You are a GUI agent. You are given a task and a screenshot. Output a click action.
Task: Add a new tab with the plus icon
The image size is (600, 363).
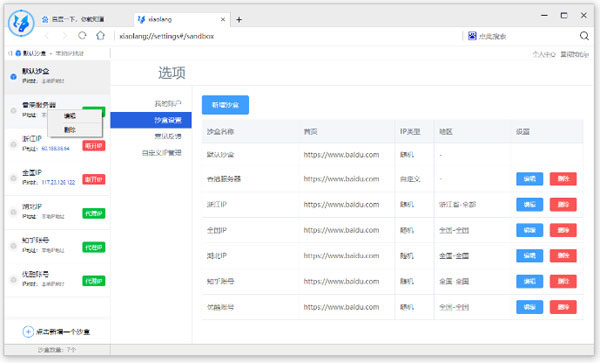coord(239,20)
